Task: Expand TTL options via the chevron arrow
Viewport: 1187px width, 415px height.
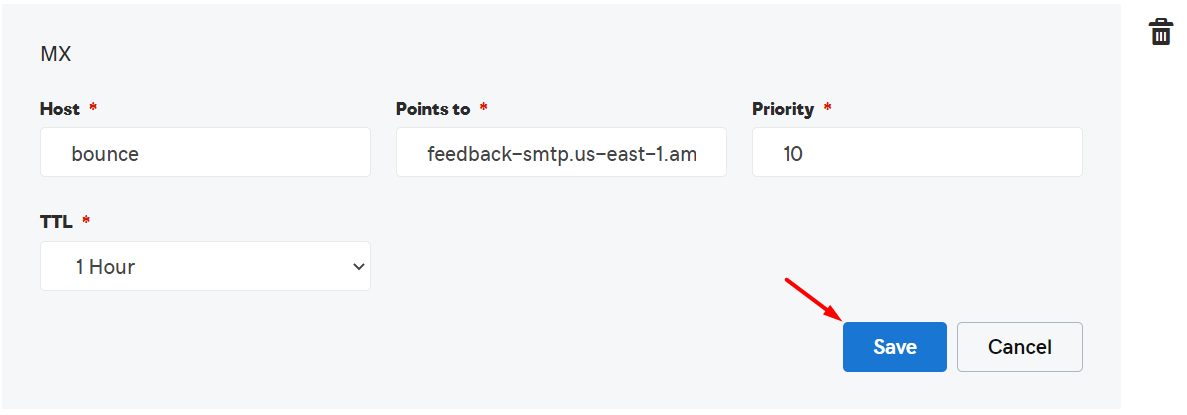Action: click(358, 267)
